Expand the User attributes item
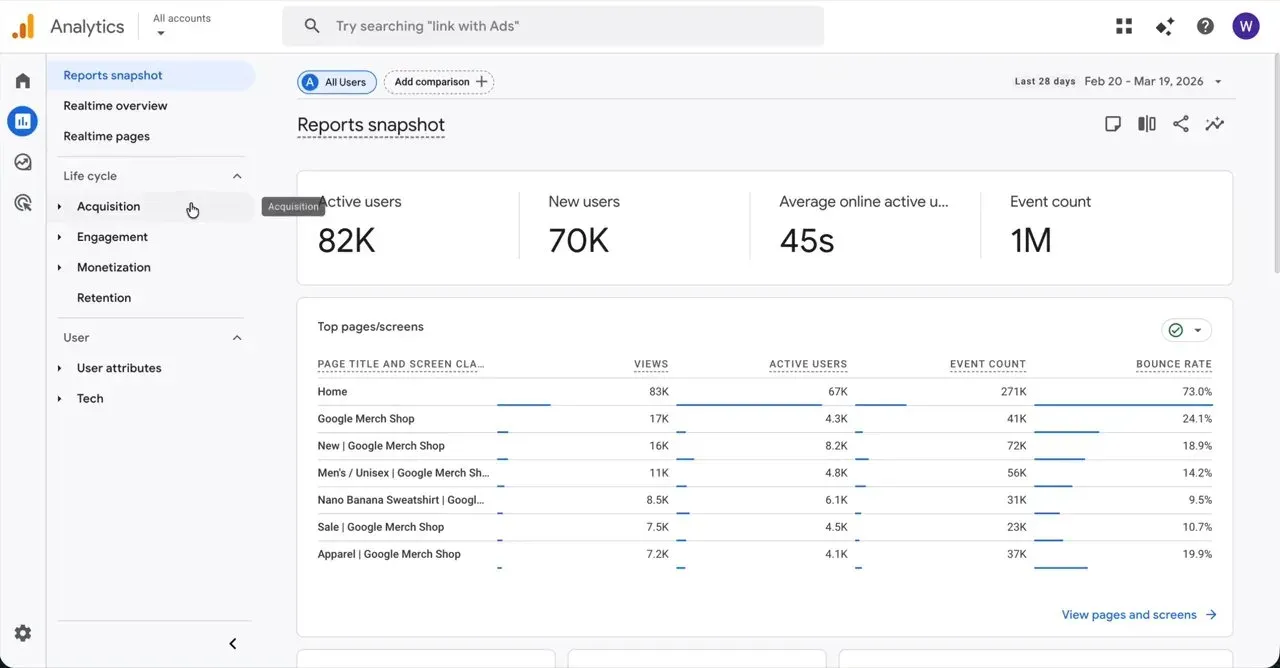Screen dimensions: 1280x668 point(60,369)
